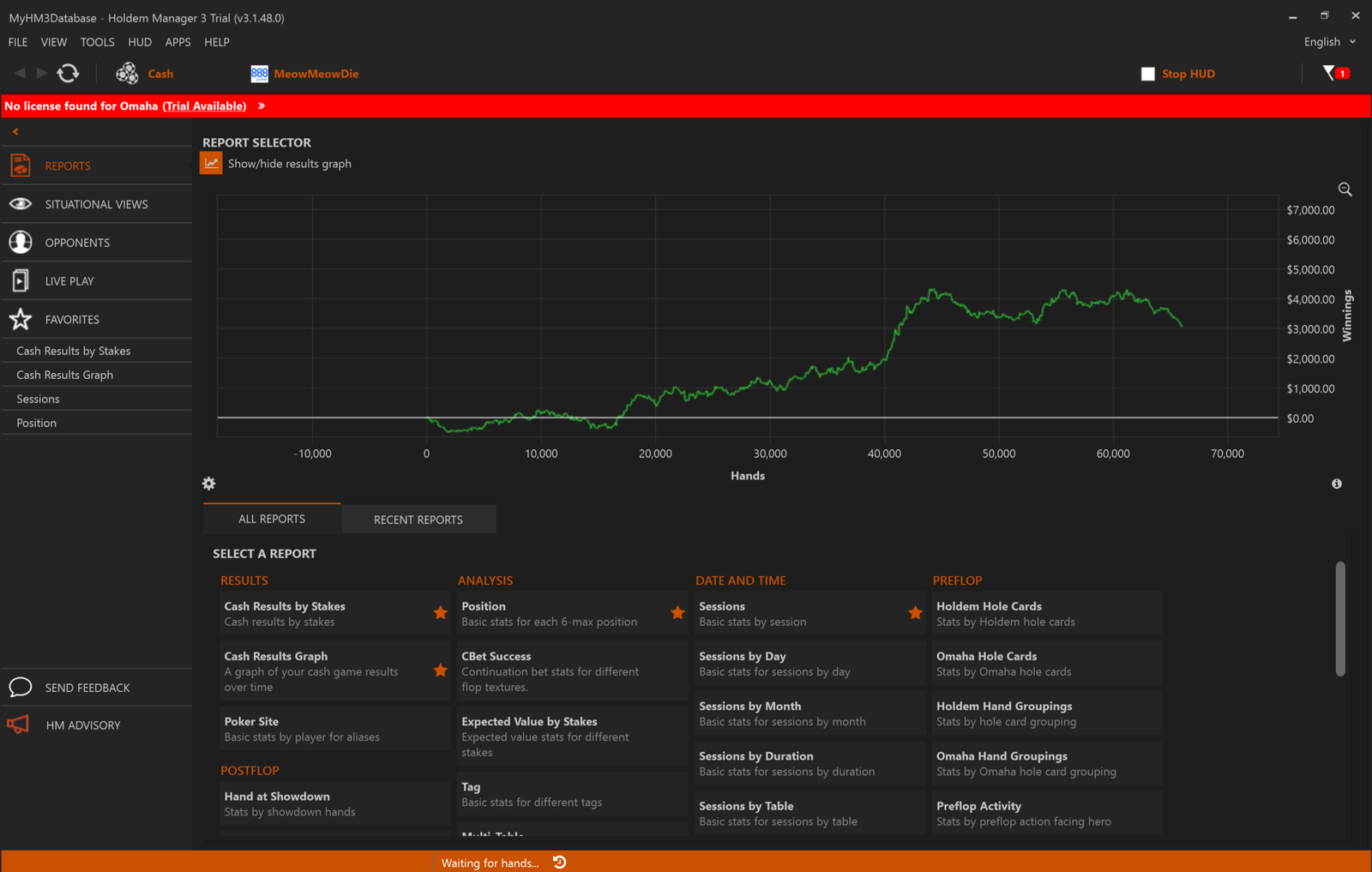Open the HUD menu

click(x=140, y=42)
